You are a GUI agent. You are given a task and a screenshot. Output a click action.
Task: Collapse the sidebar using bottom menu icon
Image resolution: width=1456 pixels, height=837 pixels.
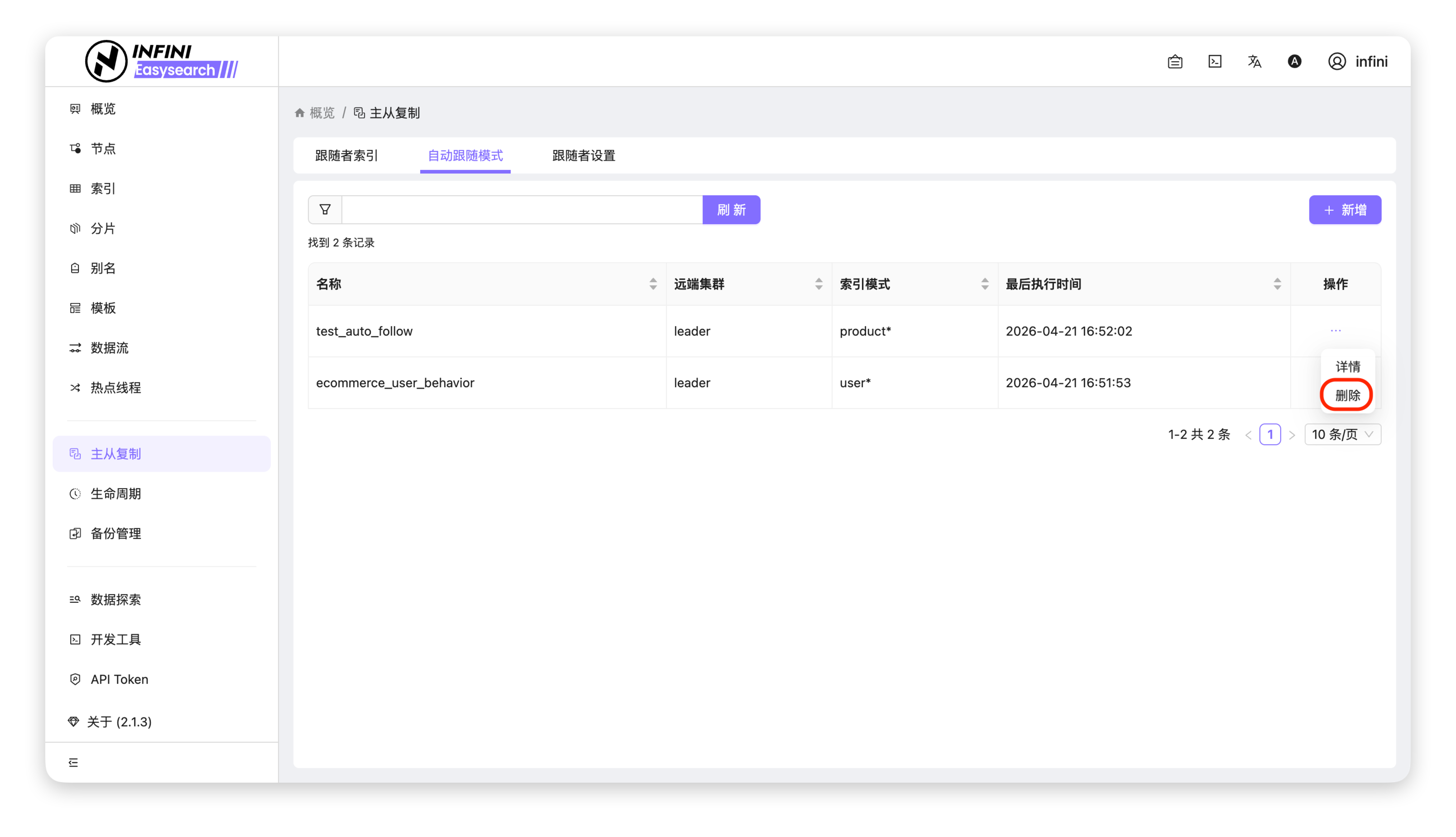(73, 762)
